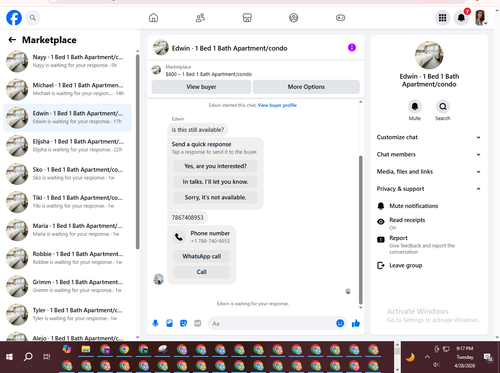This screenshot has width=500, height=373.
Task: Click the Report flag icon
Action: [381, 239]
